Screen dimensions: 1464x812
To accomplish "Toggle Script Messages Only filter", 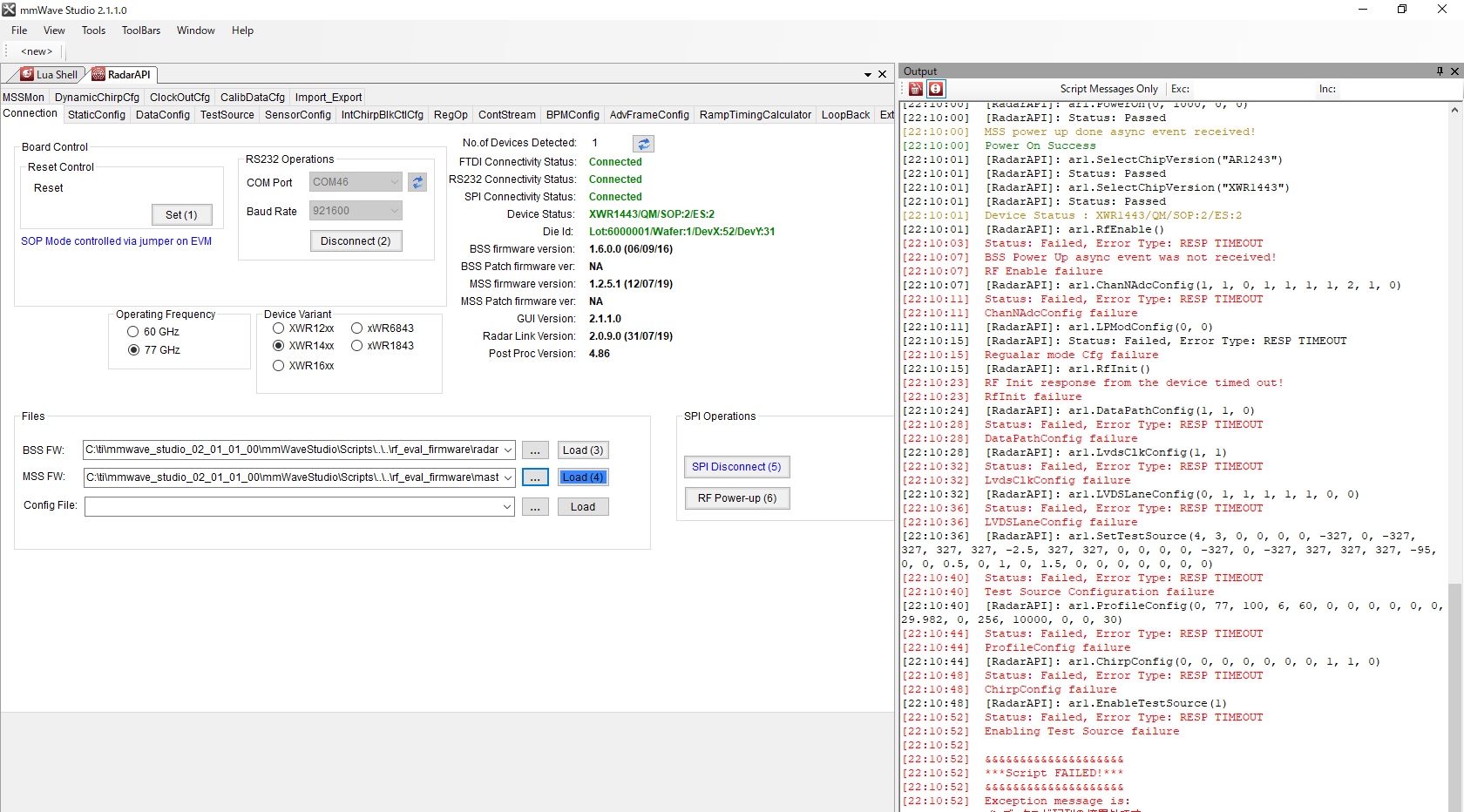I will (1108, 89).
